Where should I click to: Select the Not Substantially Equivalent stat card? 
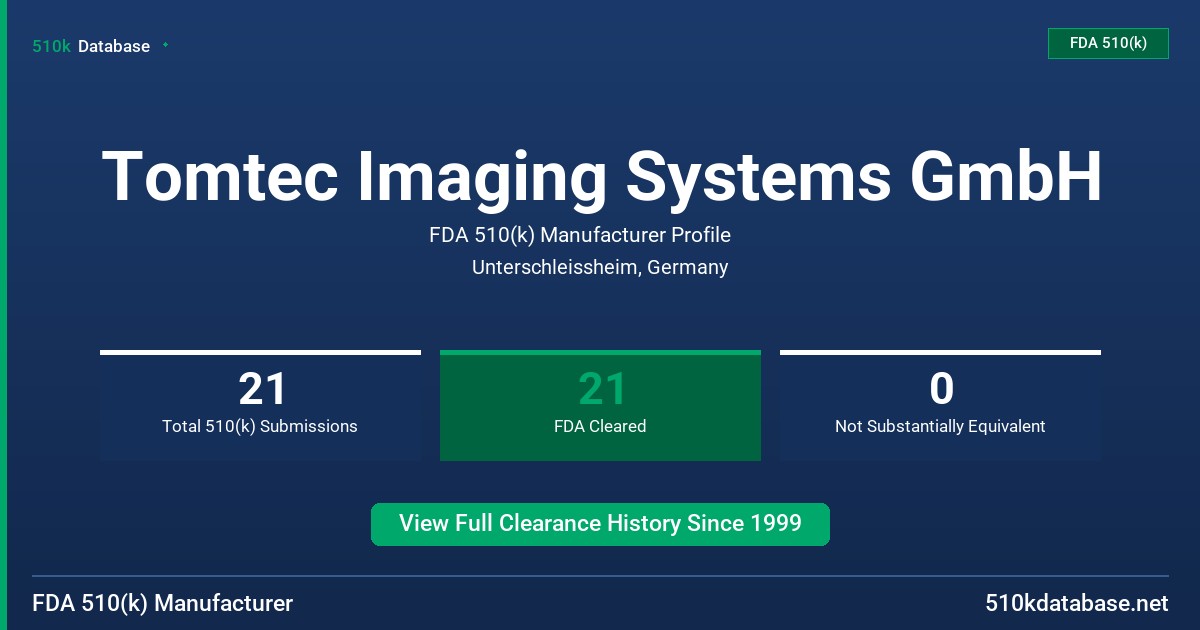click(x=940, y=405)
